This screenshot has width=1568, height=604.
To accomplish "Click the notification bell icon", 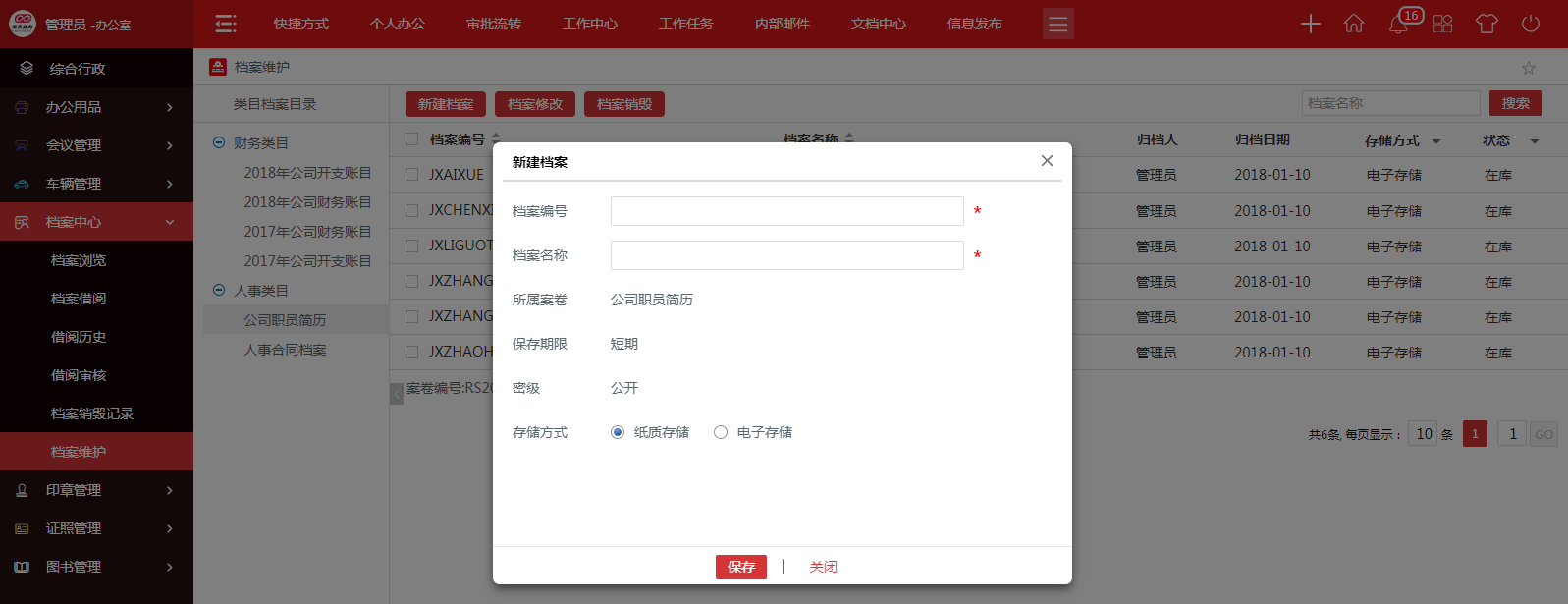I will 1398,24.
